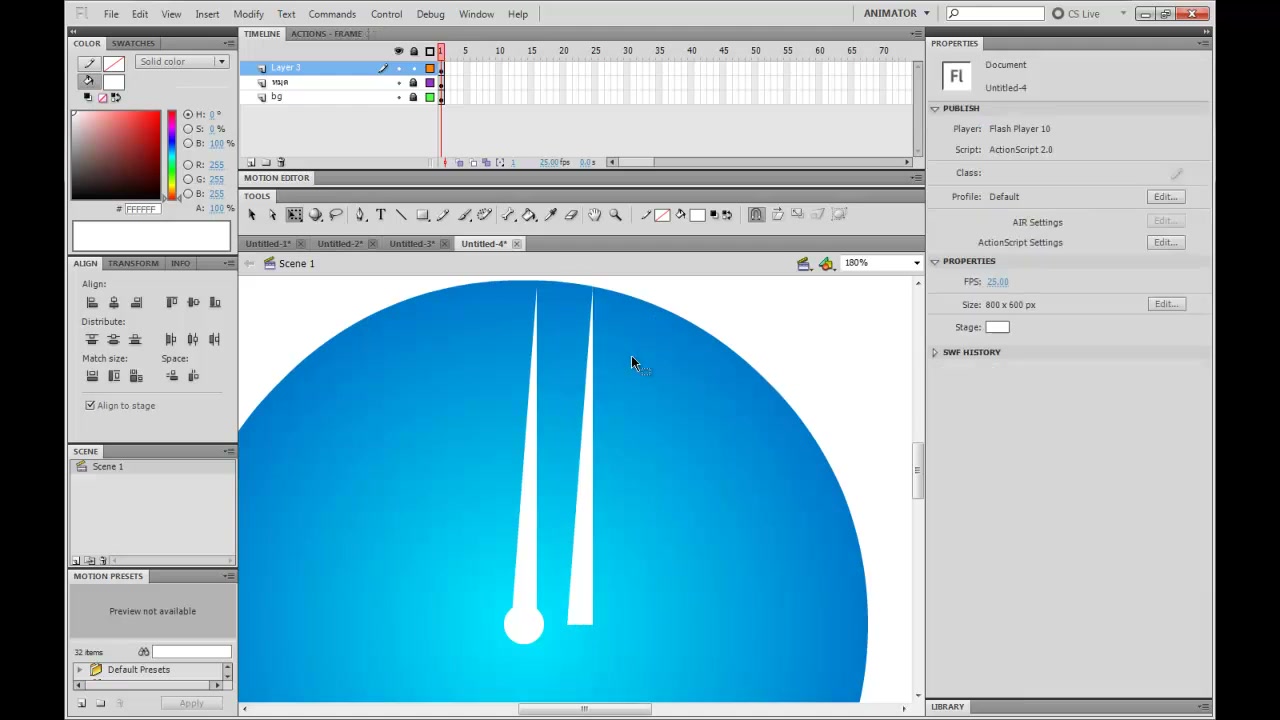The image size is (1280, 720).
Task: Select the Rectangle tool
Action: pos(423,215)
